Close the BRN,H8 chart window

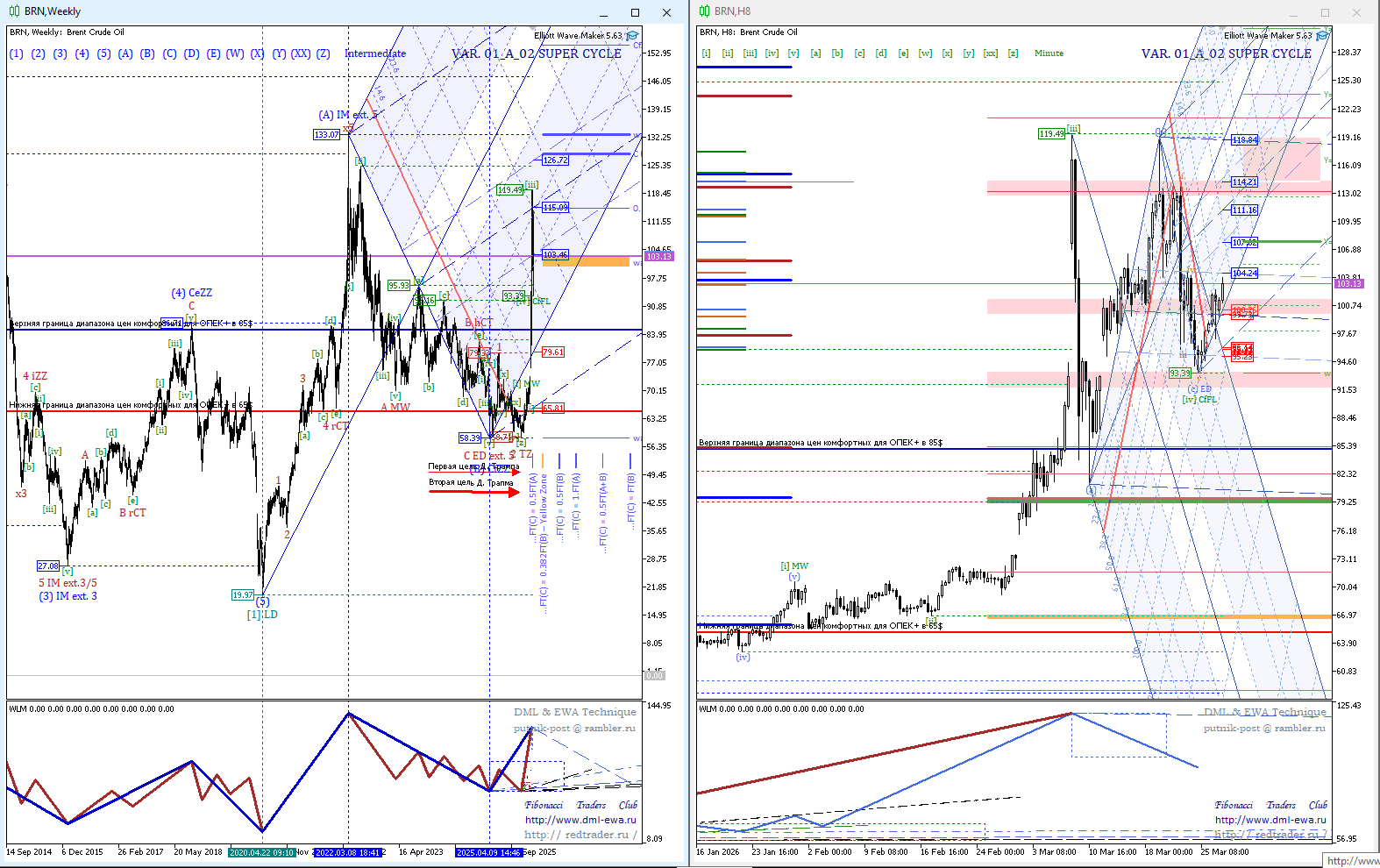pyautogui.click(x=1356, y=12)
